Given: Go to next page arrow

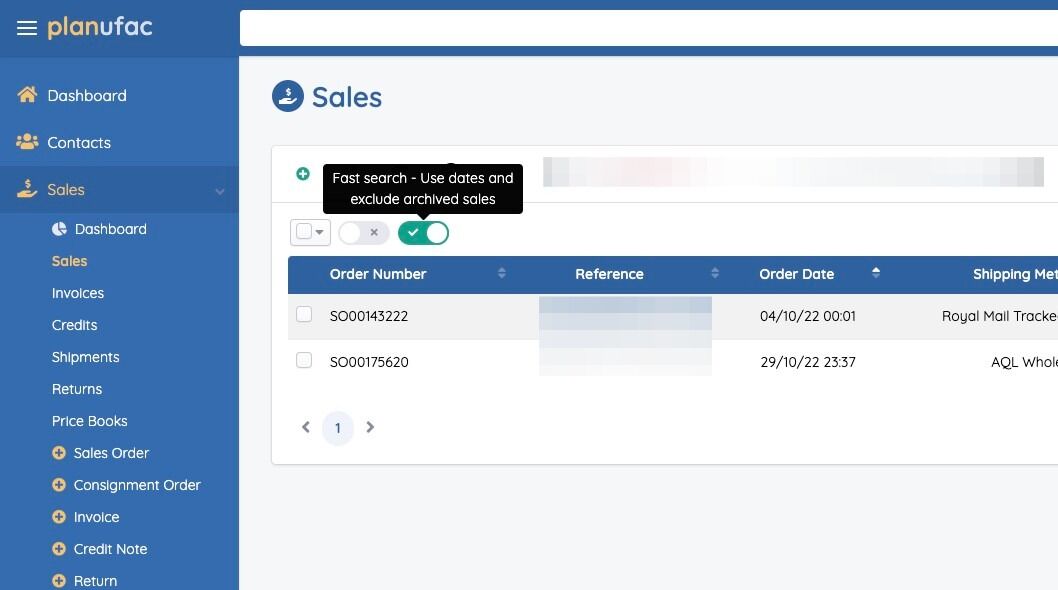Looking at the screenshot, I should 370,427.
